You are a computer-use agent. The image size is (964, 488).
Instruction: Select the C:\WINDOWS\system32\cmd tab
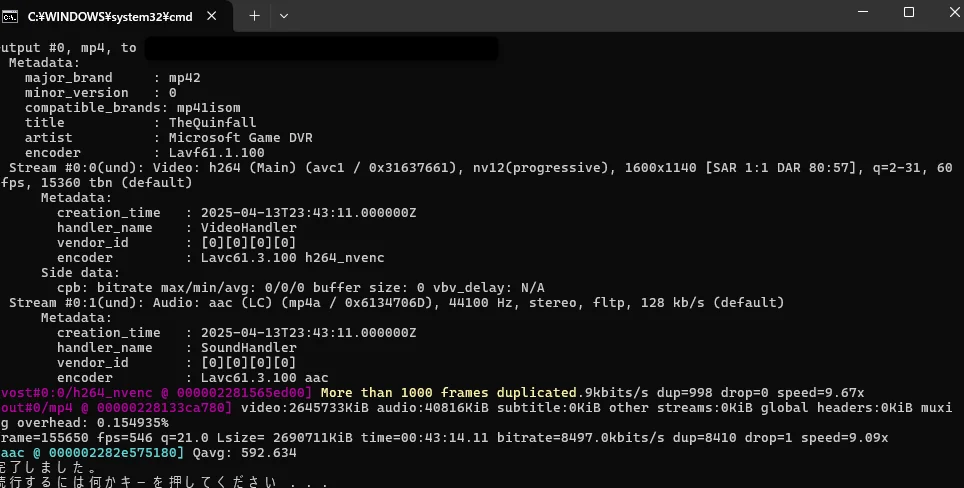[x=110, y=16]
